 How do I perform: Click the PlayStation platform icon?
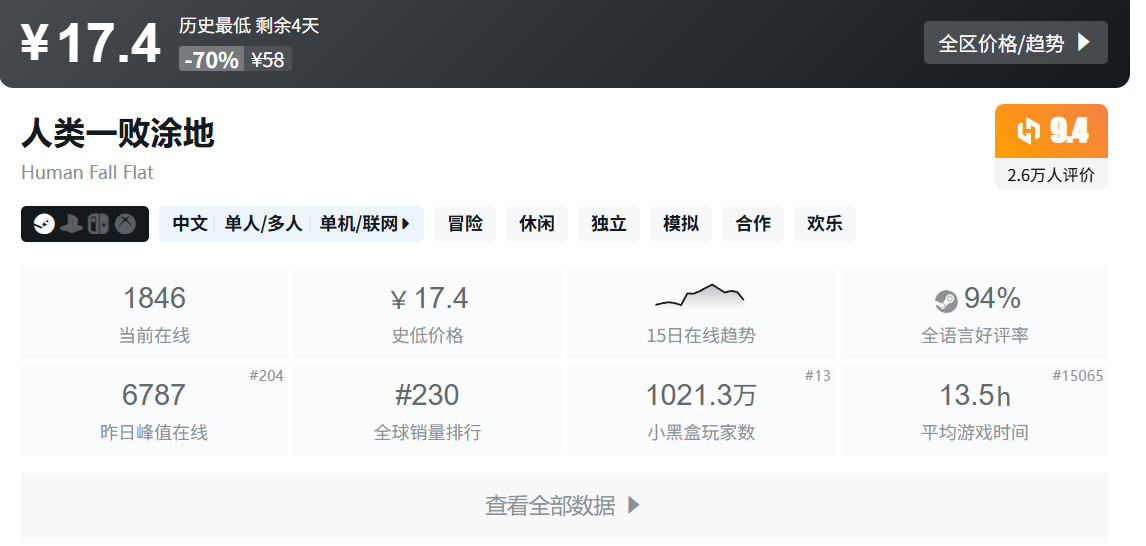(71, 224)
